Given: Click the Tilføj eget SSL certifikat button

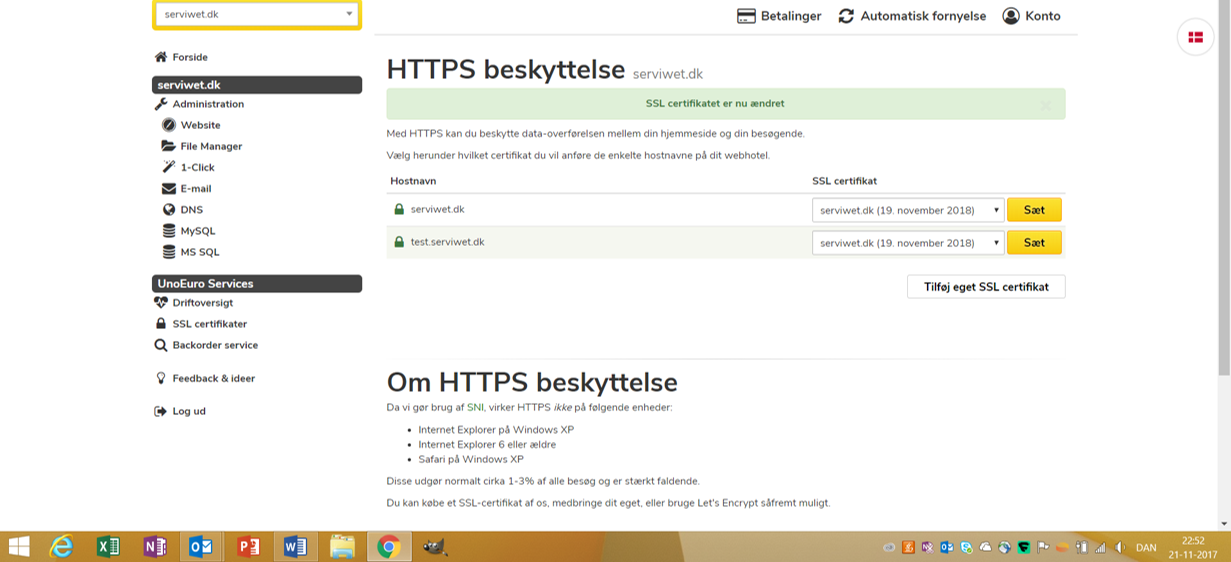Looking at the screenshot, I should point(986,287).
